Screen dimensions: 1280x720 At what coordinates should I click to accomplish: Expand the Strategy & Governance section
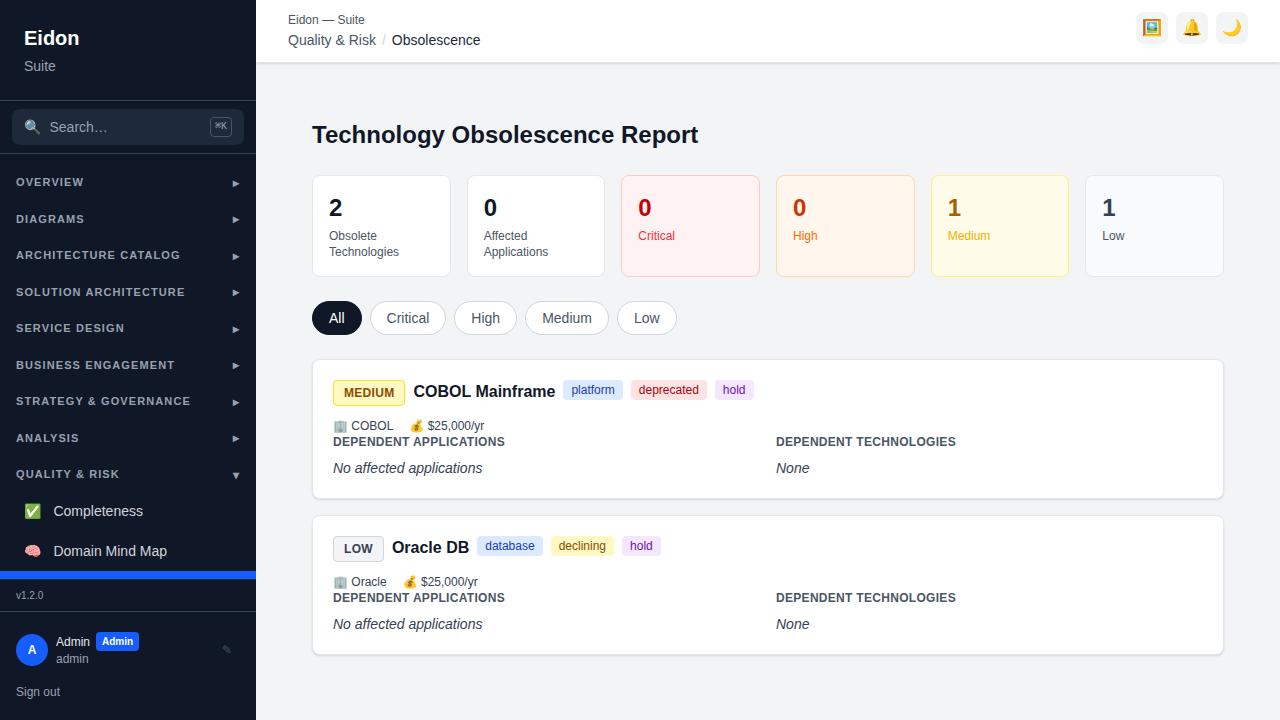(x=128, y=402)
